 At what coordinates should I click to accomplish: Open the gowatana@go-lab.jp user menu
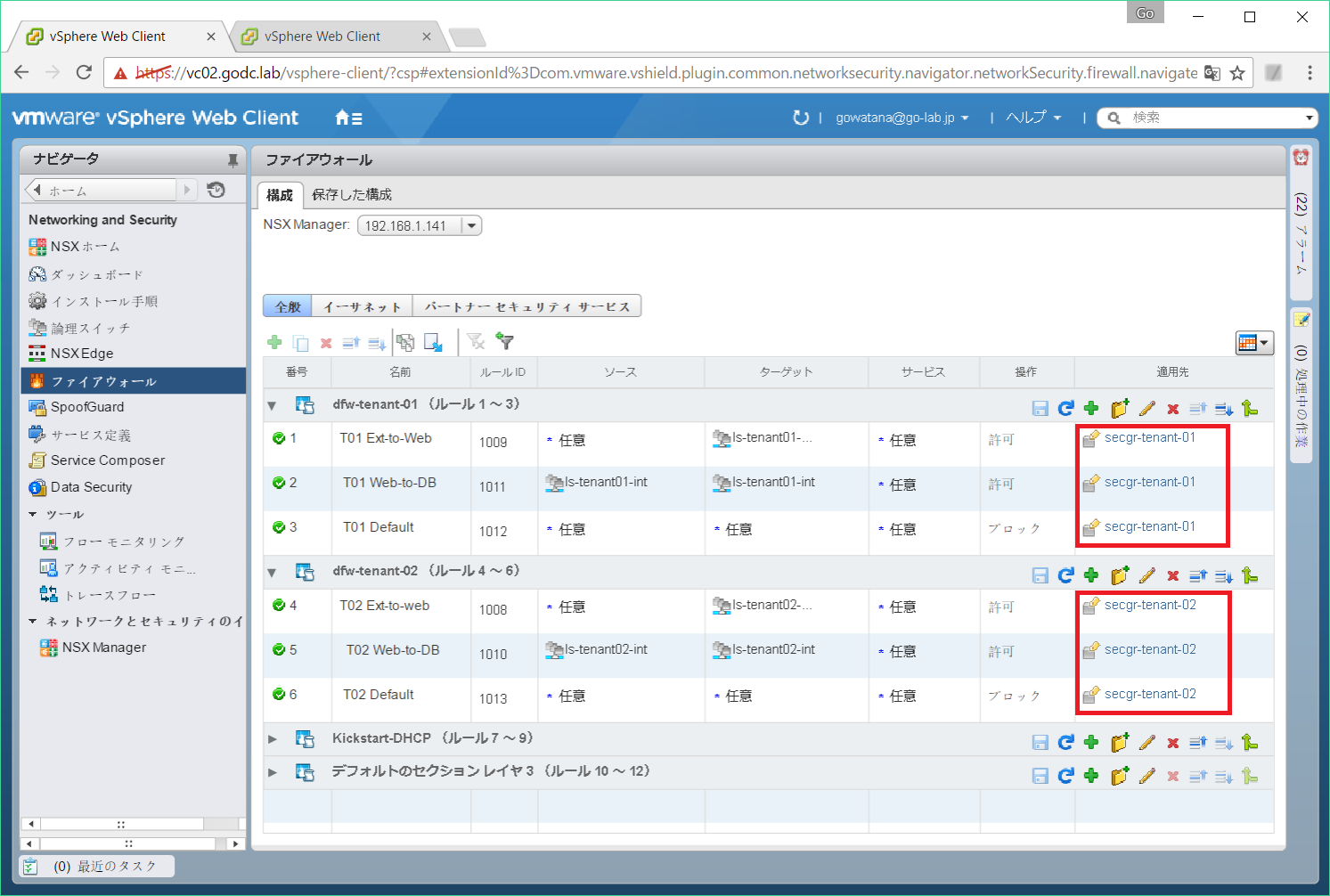(902, 118)
